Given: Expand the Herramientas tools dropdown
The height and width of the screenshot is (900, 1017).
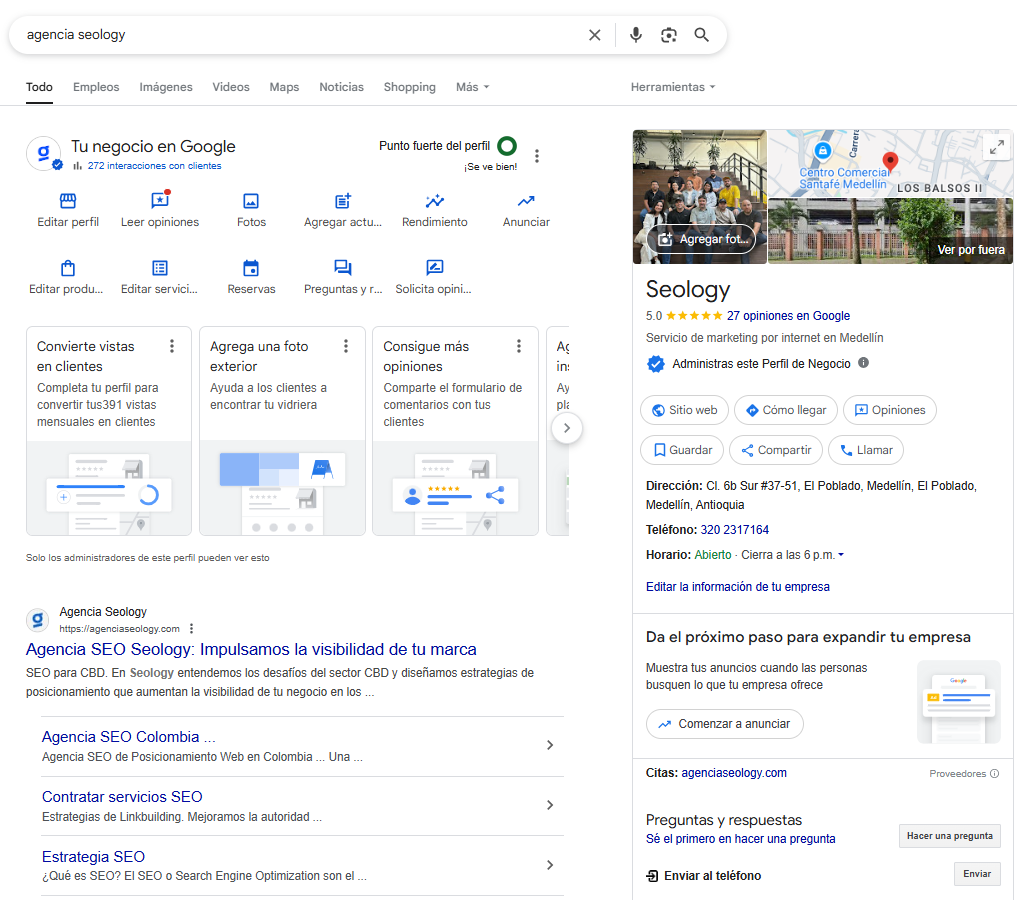Looking at the screenshot, I should pos(672,87).
